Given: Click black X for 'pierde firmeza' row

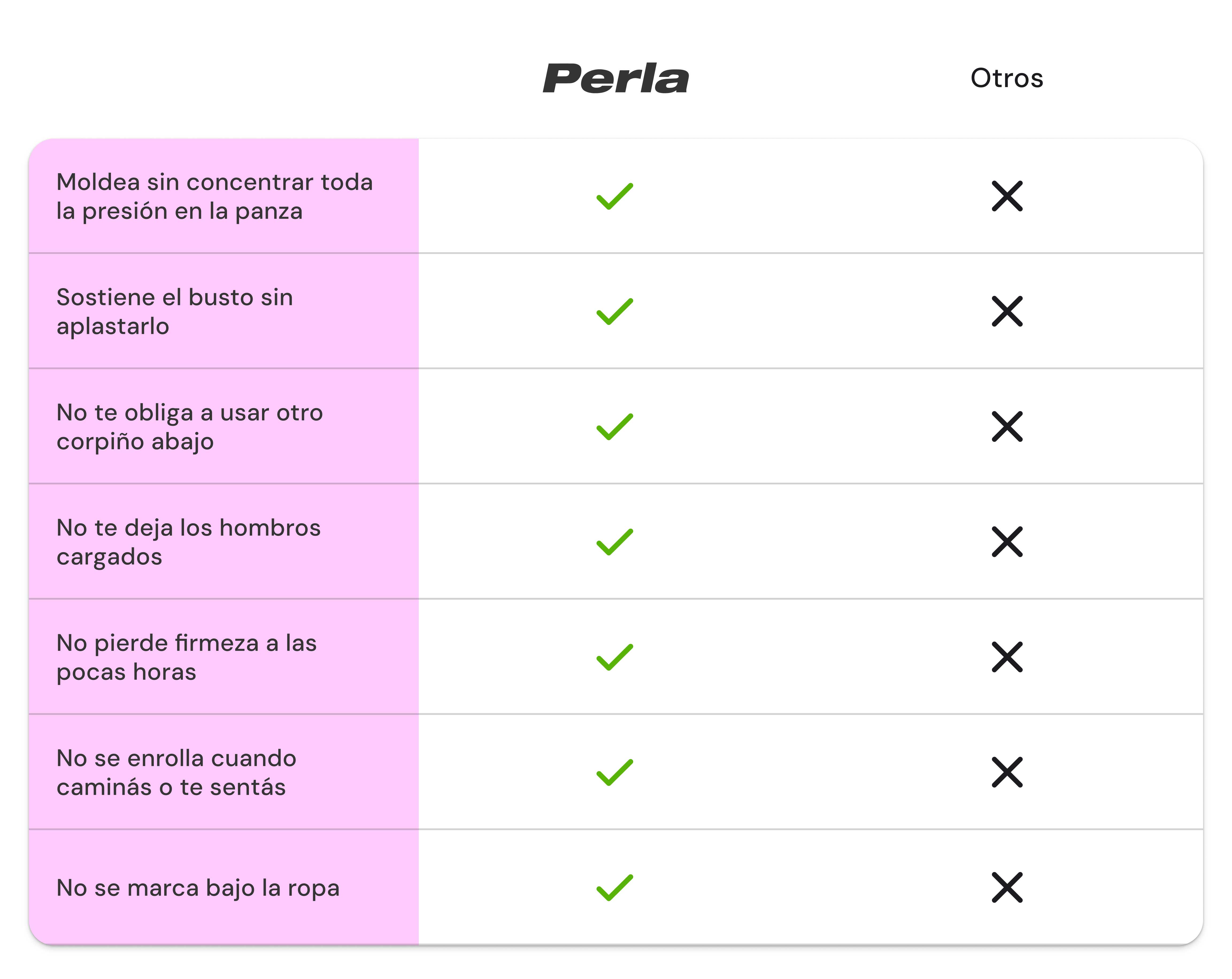Looking at the screenshot, I should (1007, 657).
